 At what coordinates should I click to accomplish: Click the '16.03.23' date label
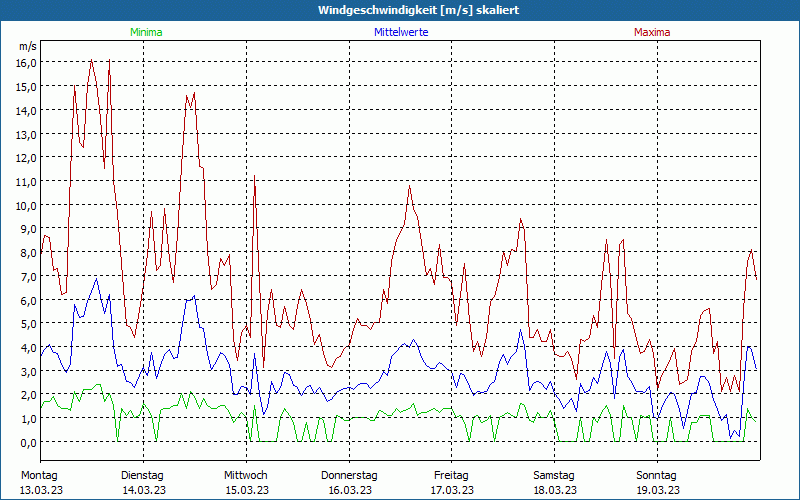(350, 490)
